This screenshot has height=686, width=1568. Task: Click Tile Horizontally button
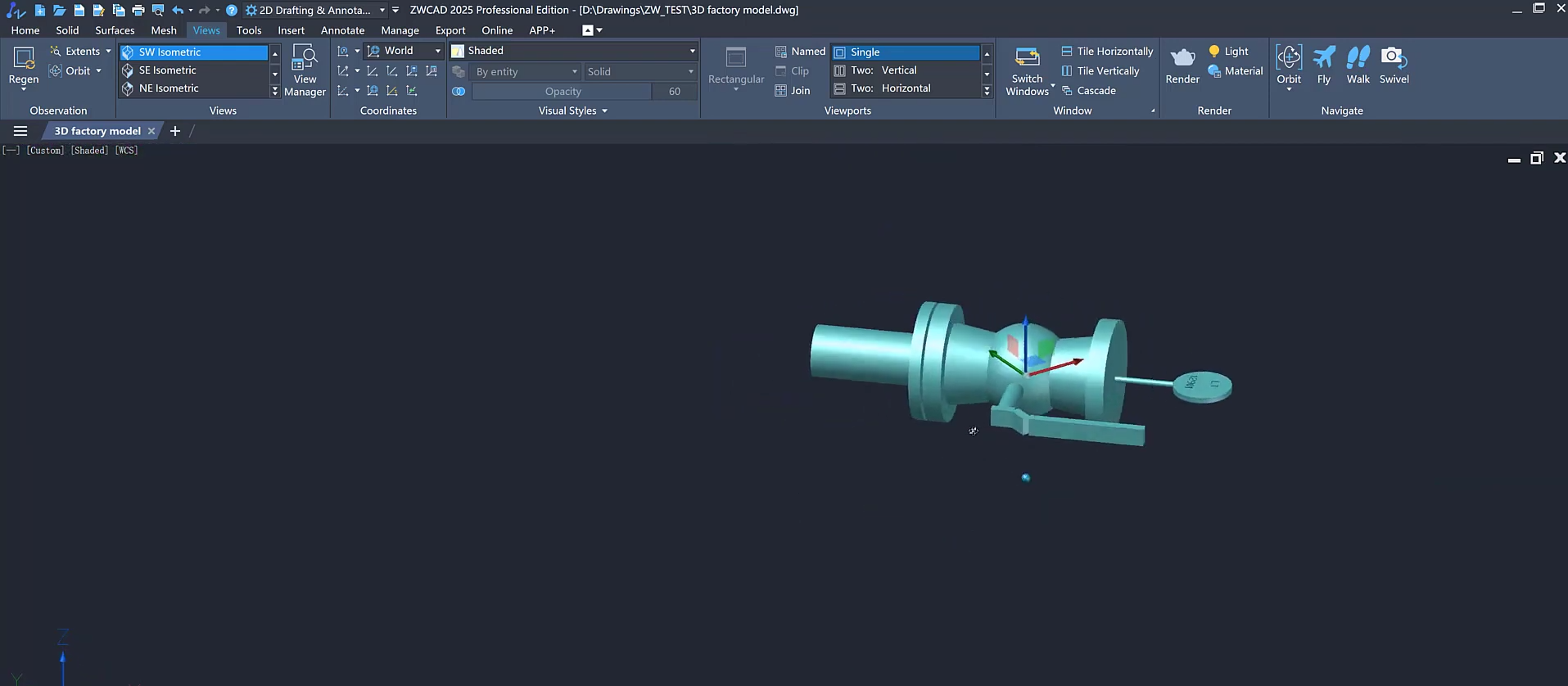click(1106, 51)
